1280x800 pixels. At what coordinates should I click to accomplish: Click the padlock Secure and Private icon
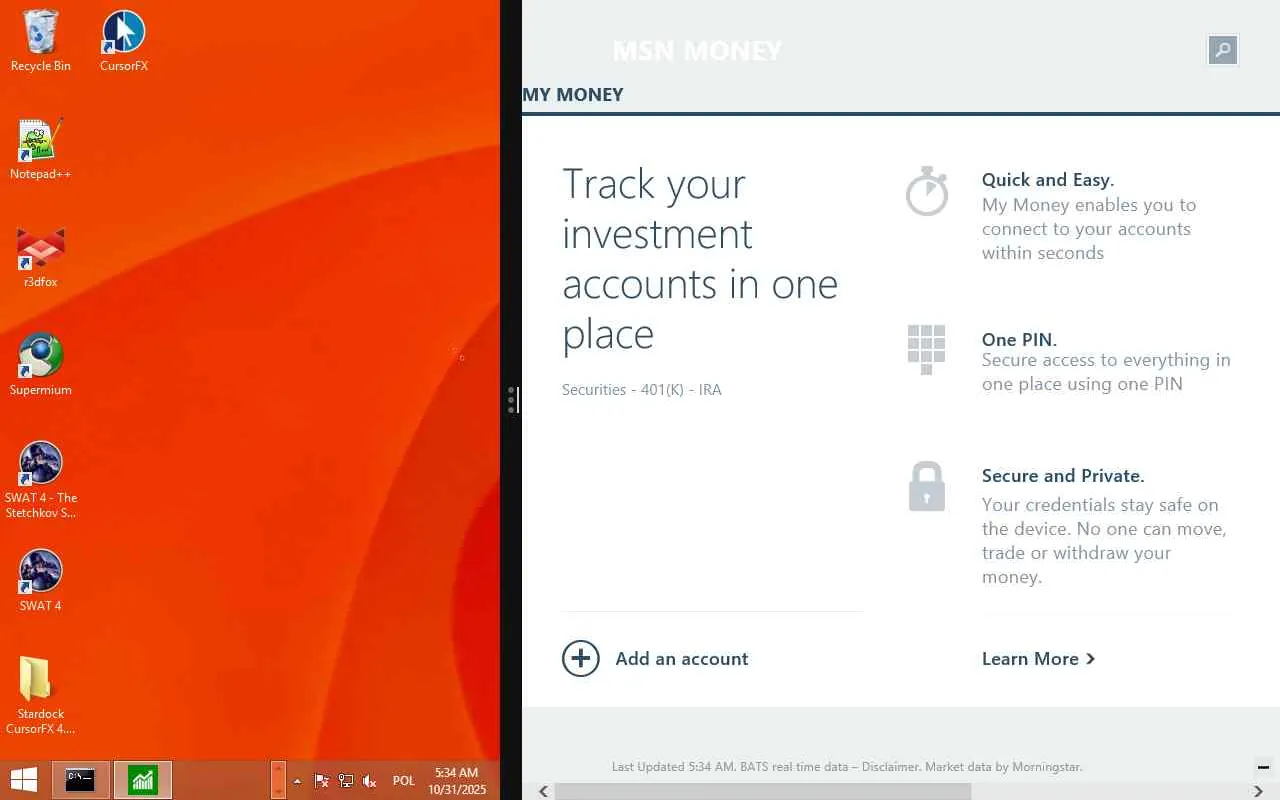[927, 487]
